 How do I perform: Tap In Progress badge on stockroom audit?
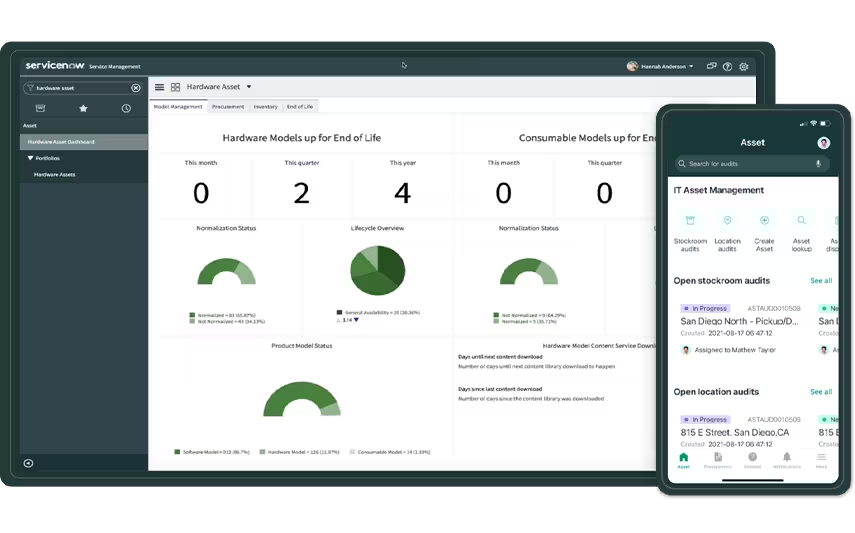point(705,308)
